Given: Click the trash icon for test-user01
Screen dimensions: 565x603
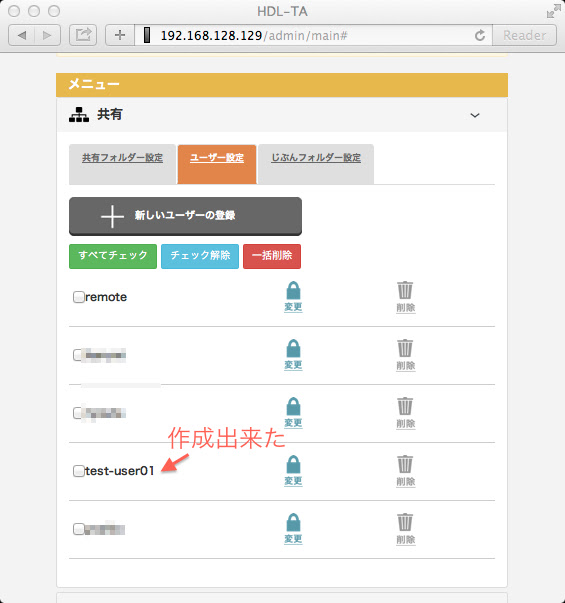Looking at the screenshot, I should pyautogui.click(x=405, y=464).
